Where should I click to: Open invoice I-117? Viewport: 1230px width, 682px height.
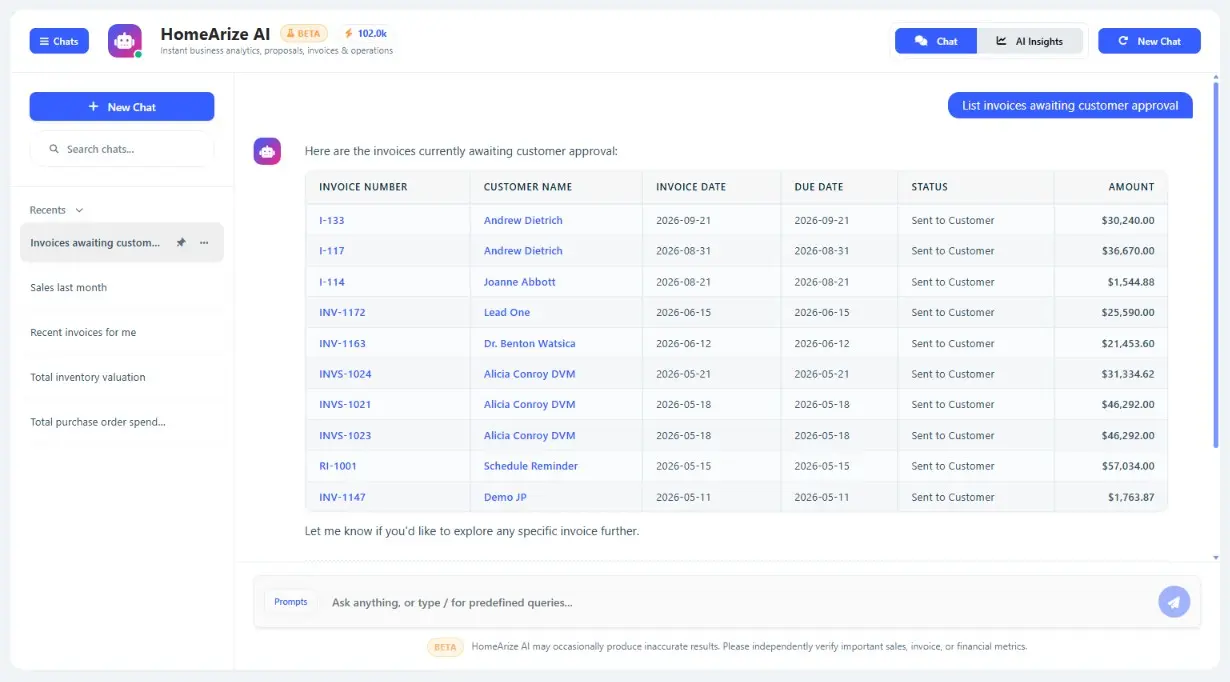point(332,251)
